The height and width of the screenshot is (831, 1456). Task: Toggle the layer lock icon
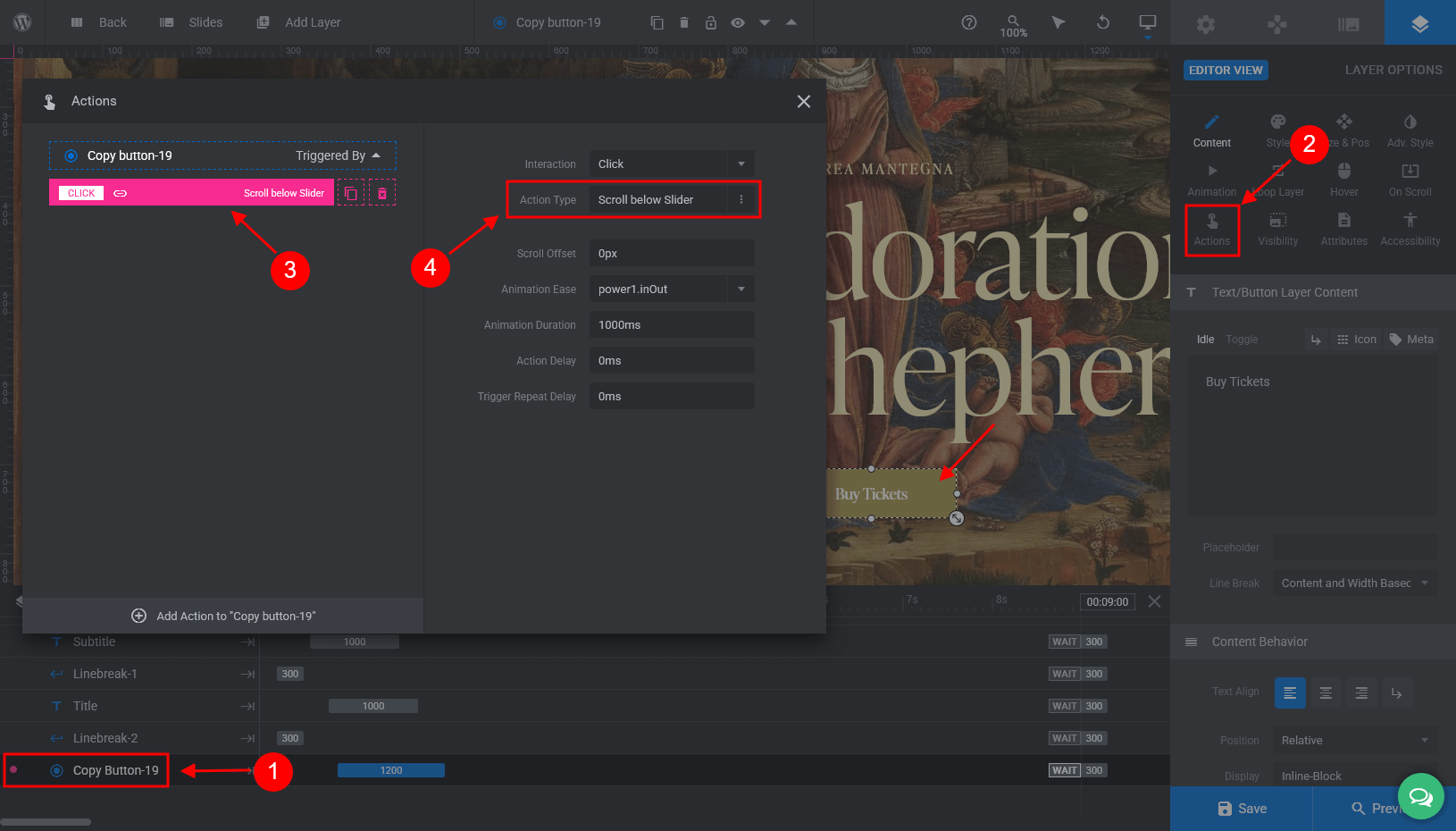pyautogui.click(x=711, y=22)
